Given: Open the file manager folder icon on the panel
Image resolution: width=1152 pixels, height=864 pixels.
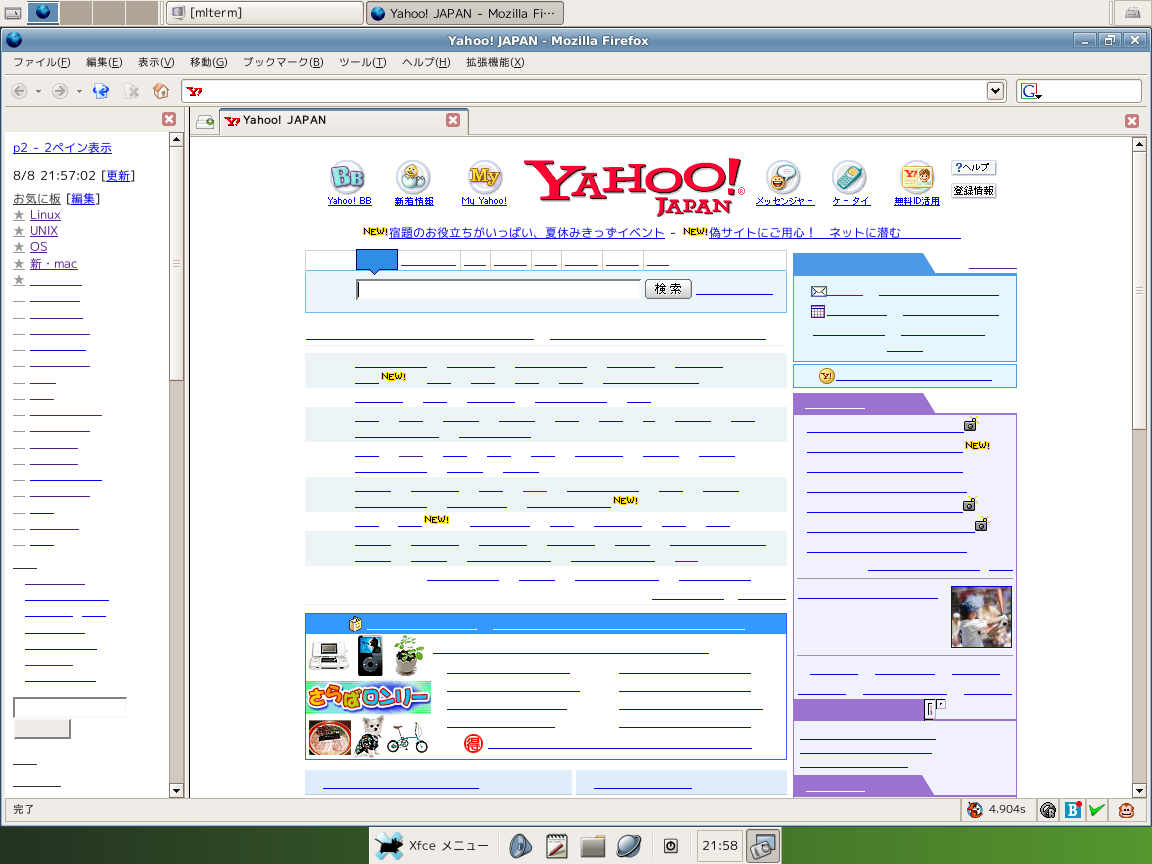Looking at the screenshot, I should point(592,846).
